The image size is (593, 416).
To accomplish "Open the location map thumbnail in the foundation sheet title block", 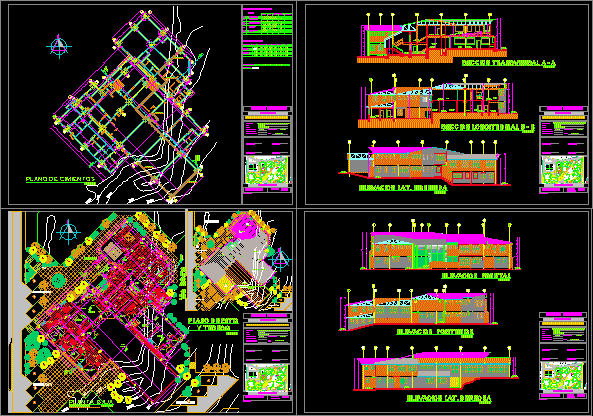I will [x=267, y=170].
